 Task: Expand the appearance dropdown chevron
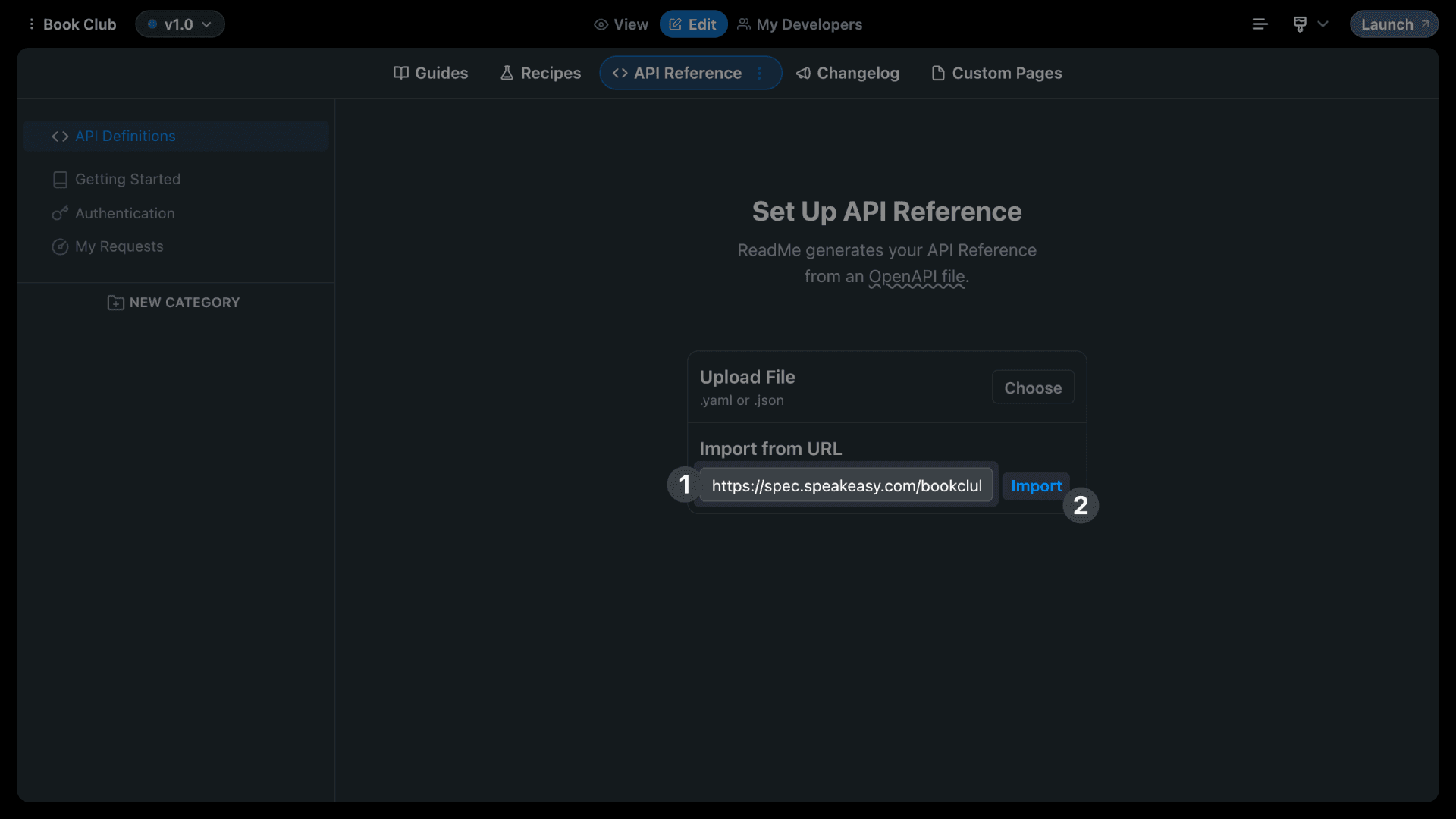(1323, 24)
